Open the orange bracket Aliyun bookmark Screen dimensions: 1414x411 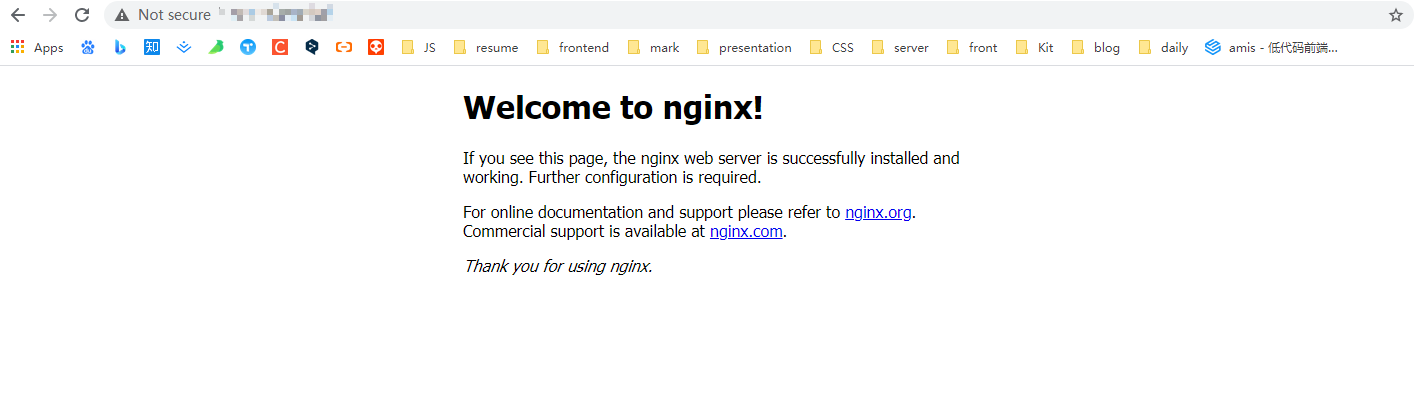[x=344, y=47]
